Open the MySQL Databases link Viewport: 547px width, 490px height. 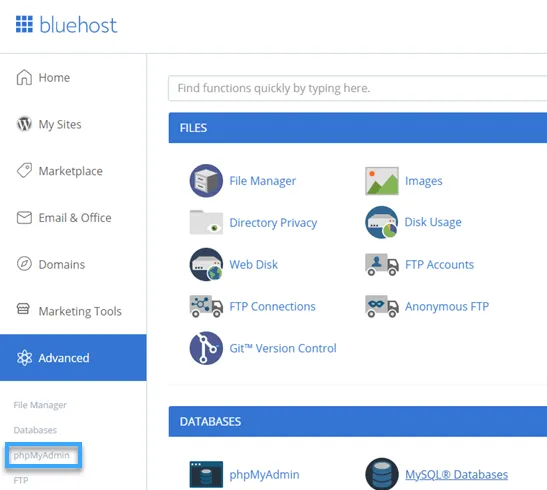point(456,474)
